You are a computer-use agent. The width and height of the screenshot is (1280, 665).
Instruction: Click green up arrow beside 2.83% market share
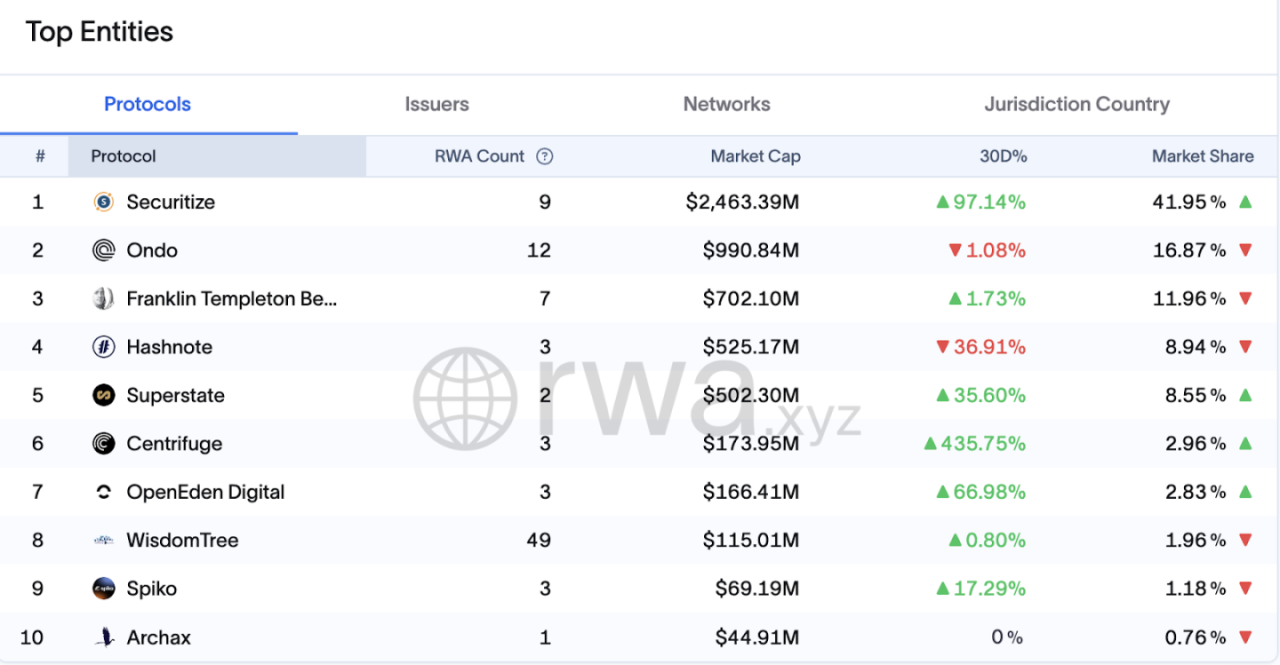click(x=1245, y=492)
